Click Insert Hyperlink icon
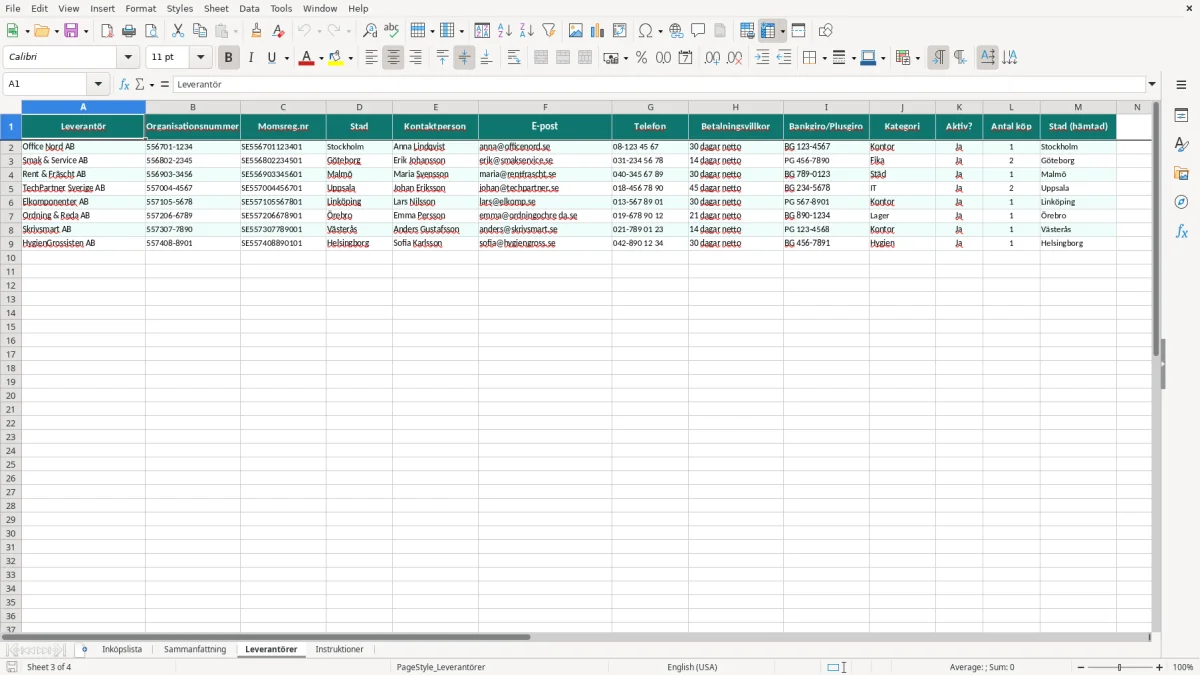The width and height of the screenshot is (1200, 675). click(x=676, y=31)
